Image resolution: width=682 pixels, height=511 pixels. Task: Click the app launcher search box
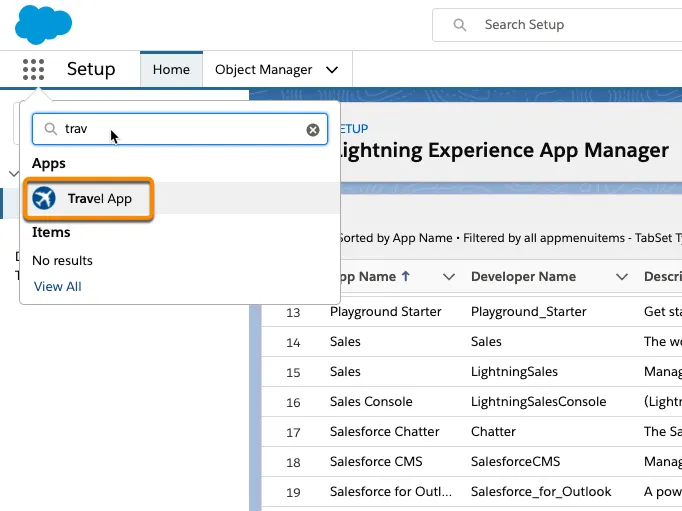point(180,129)
